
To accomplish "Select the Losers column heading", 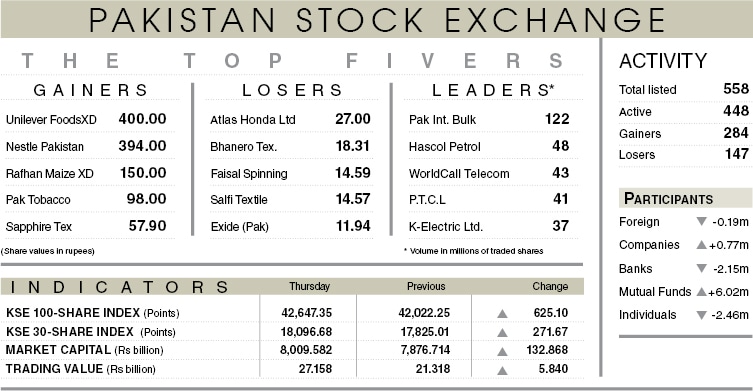I will [292, 90].
